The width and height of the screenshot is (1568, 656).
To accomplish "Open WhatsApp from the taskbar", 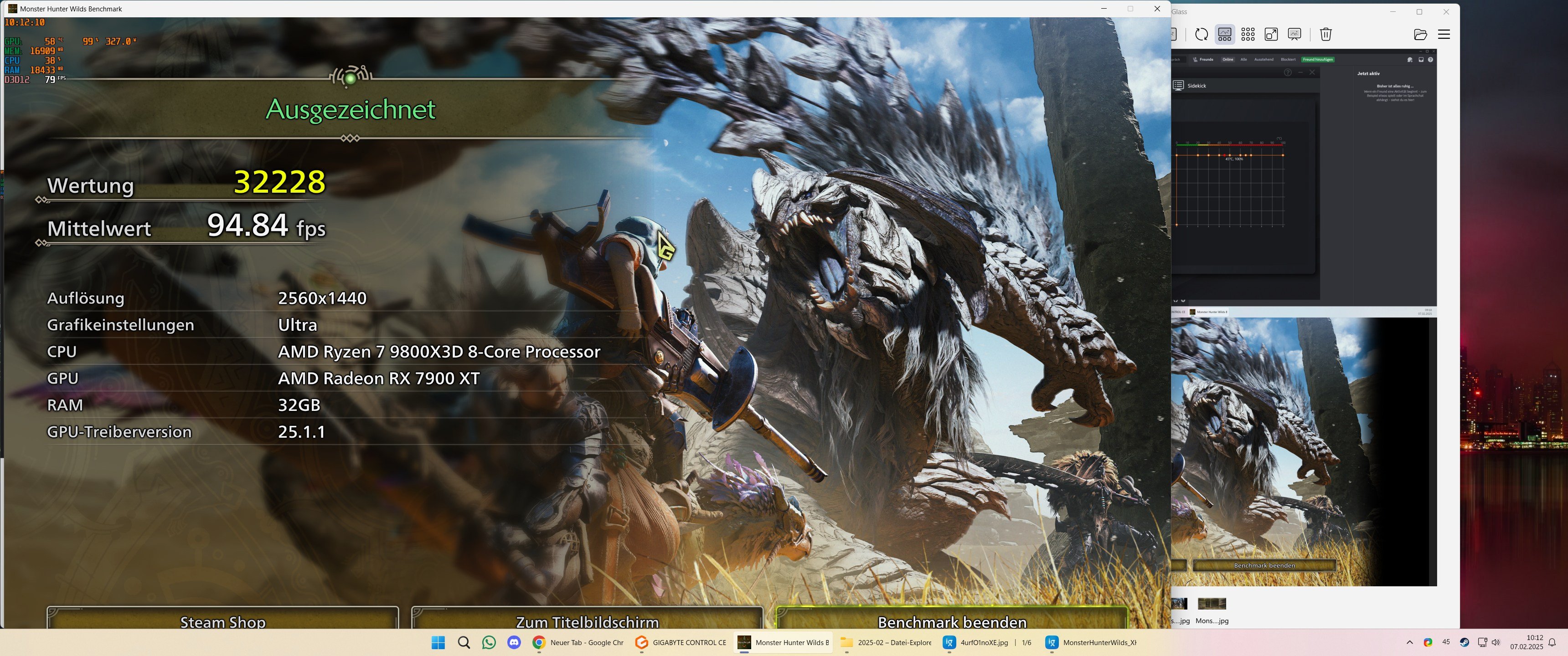I will [x=489, y=643].
